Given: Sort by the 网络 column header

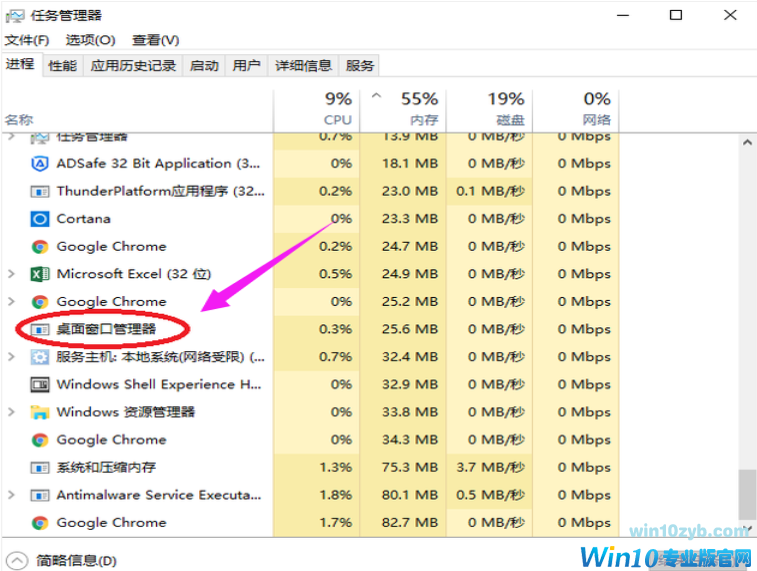Looking at the screenshot, I should (576, 111).
